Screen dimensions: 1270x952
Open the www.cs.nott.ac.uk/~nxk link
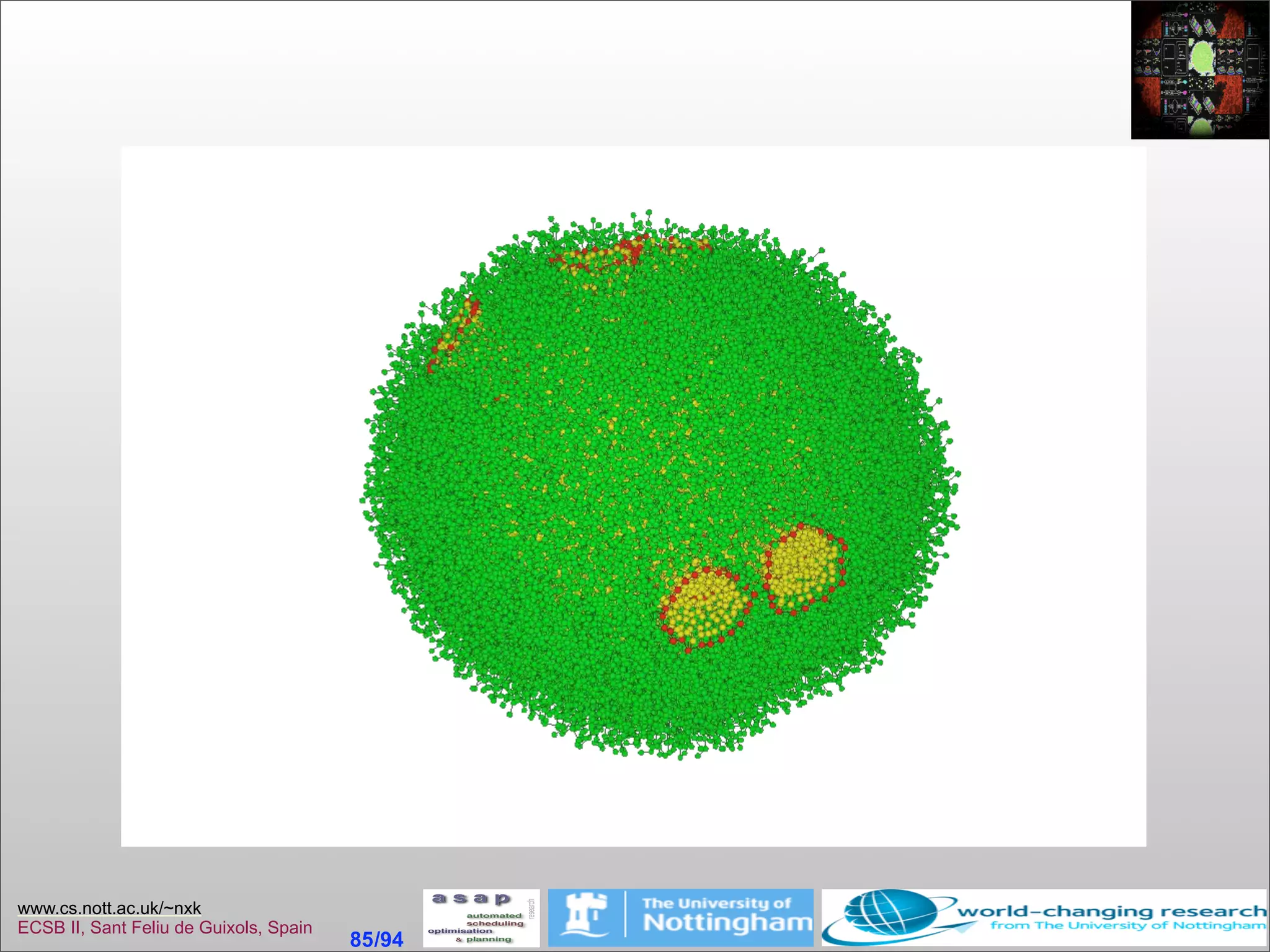[109, 908]
